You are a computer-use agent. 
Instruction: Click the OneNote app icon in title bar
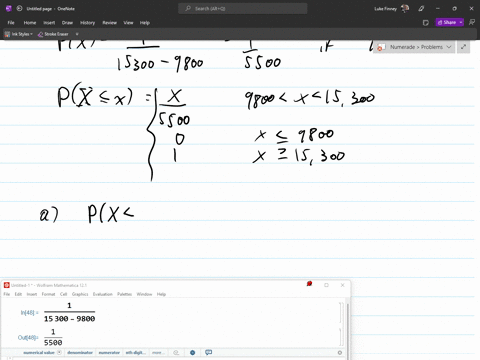tap(9, 9)
